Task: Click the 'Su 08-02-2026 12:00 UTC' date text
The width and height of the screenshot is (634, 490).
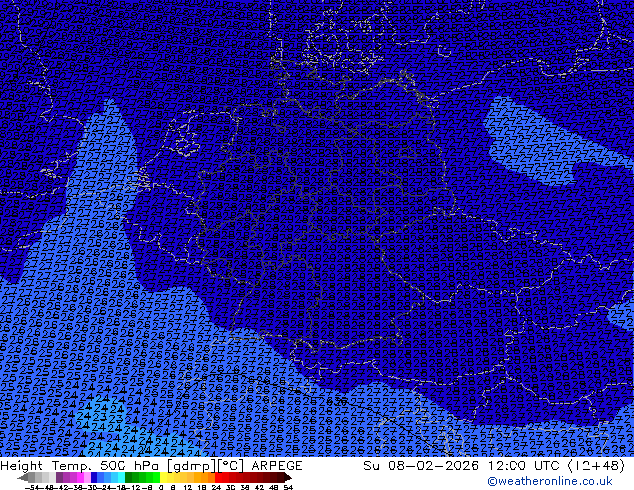Action: pyautogui.click(x=463, y=466)
